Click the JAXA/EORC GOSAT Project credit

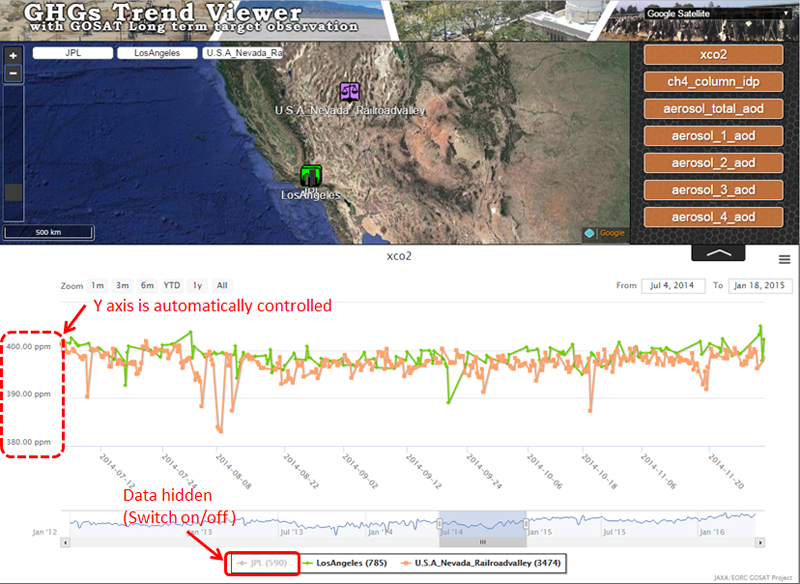(x=753, y=578)
